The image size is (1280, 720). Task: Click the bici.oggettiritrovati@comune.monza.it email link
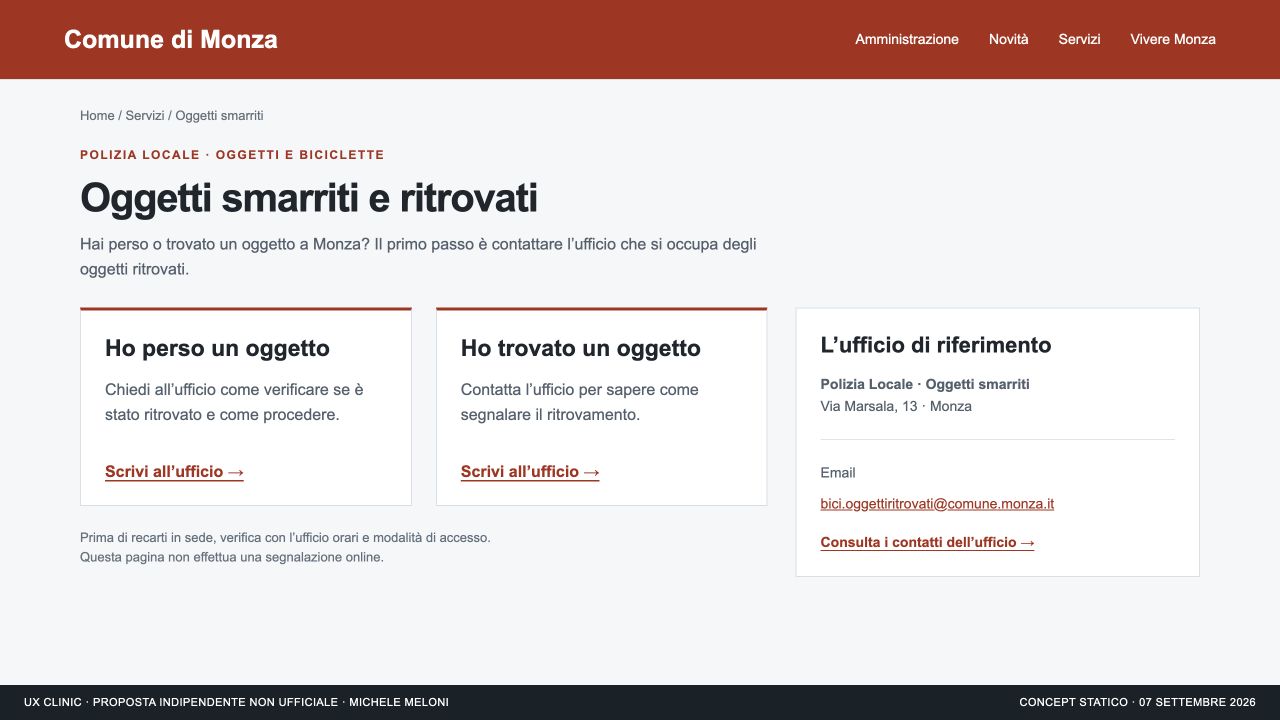coord(937,504)
